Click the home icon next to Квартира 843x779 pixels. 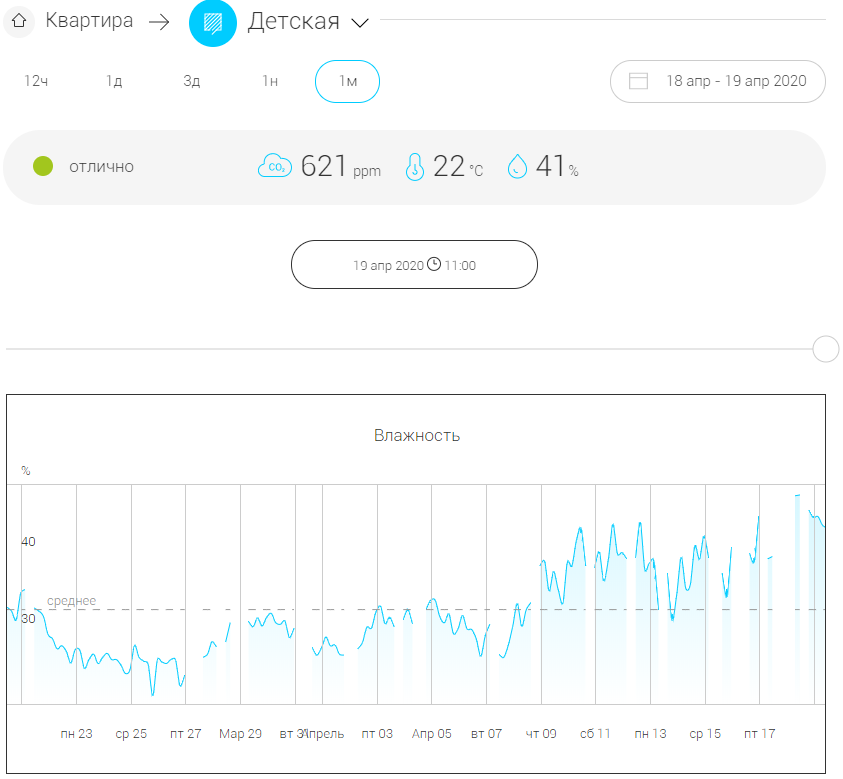tap(19, 21)
